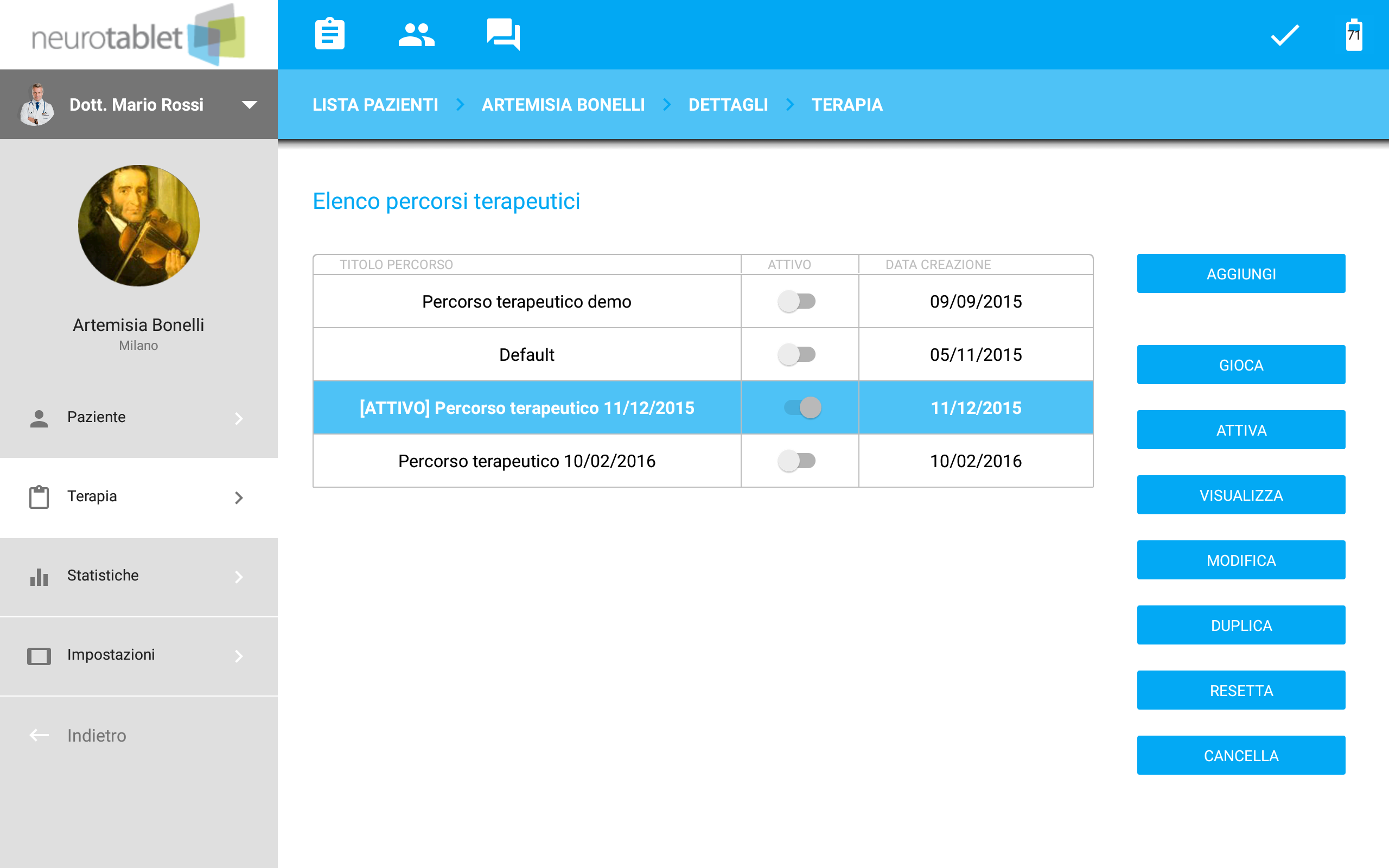The width and height of the screenshot is (1389, 868).
Task: Toggle the Default percorso switch
Action: pyautogui.click(x=797, y=354)
